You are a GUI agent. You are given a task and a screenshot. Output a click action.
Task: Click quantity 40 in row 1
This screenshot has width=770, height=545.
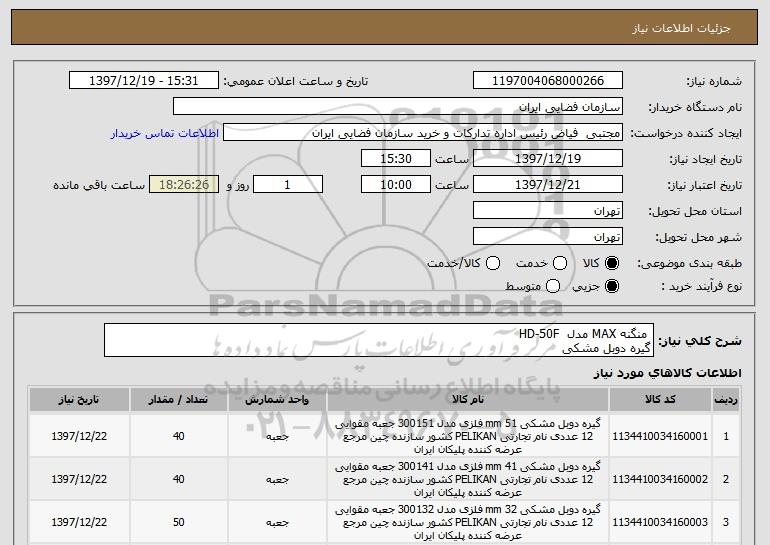178,436
